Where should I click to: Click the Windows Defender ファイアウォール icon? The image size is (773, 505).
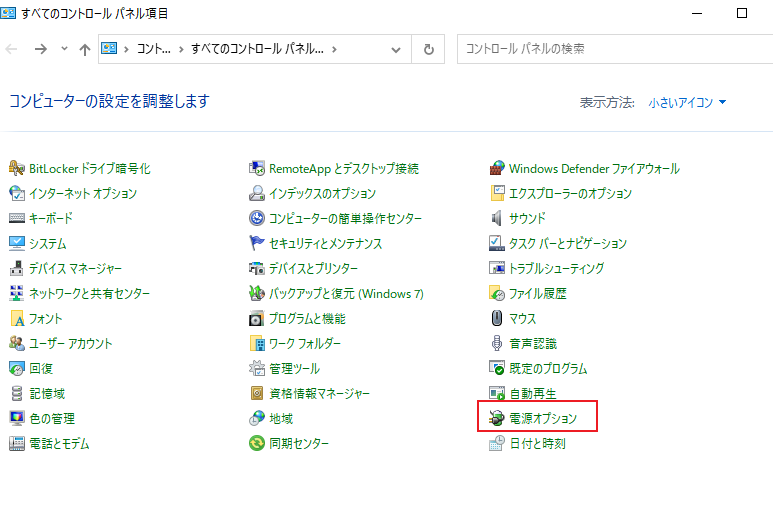pyautogui.click(x=497, y=168)
